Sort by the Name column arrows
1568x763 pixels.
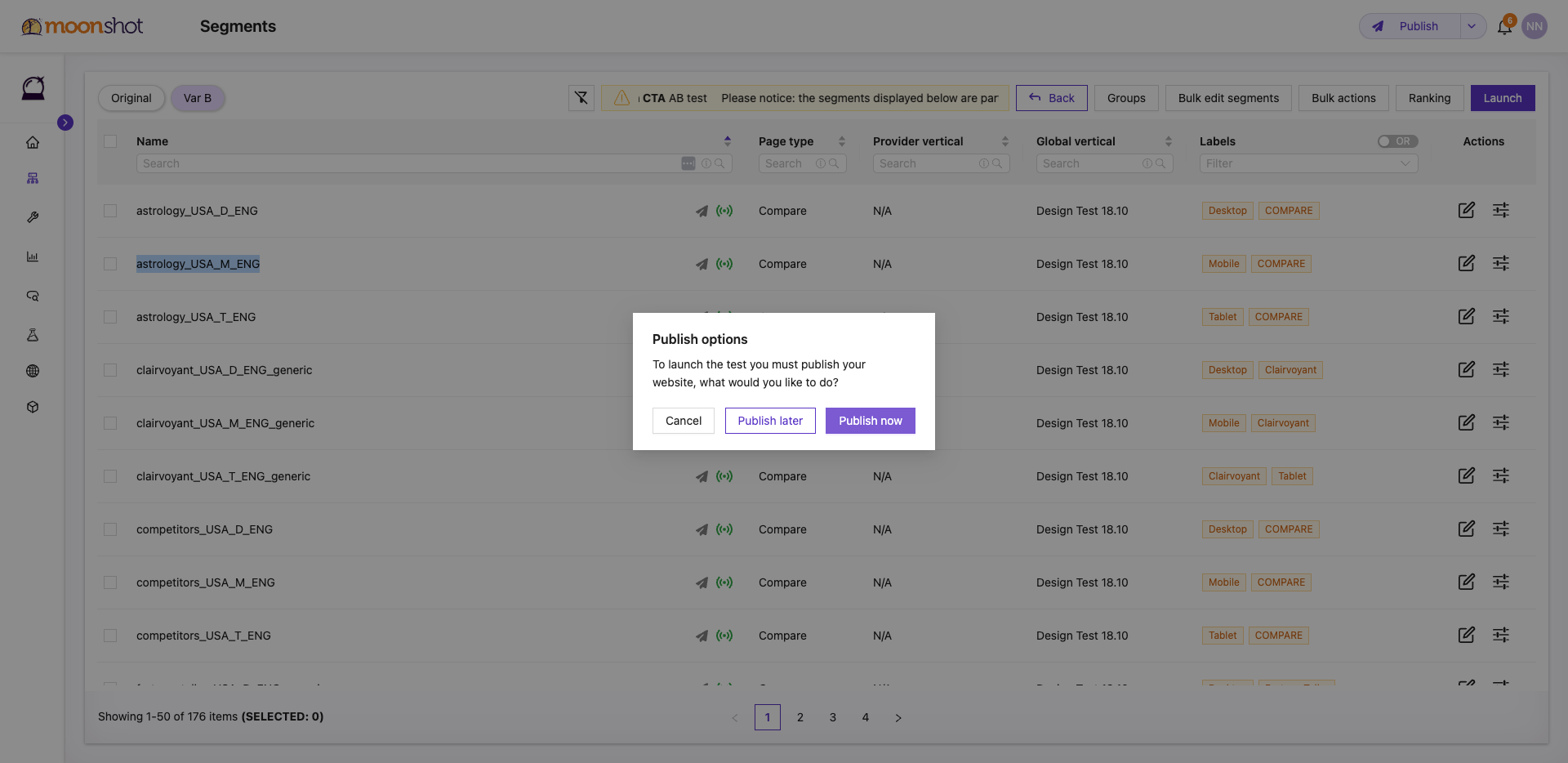[x=728, y=141]
